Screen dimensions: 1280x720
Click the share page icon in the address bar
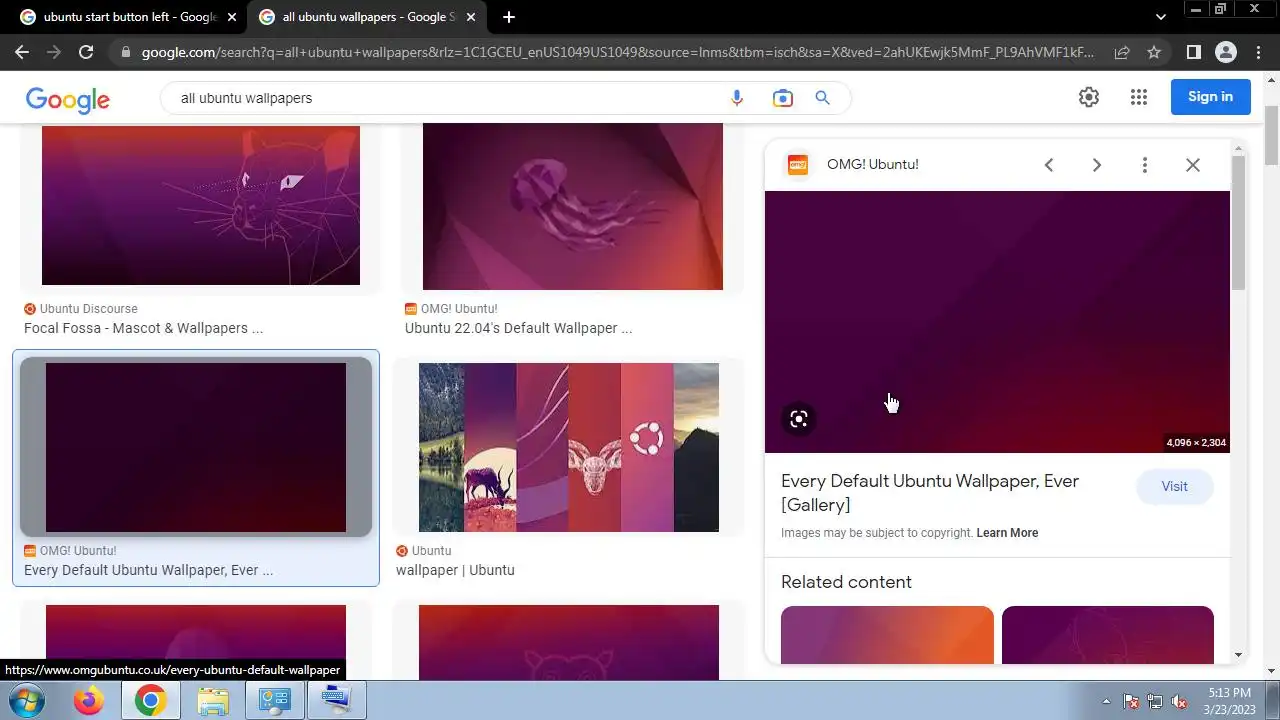click(x=1122, y=52)
